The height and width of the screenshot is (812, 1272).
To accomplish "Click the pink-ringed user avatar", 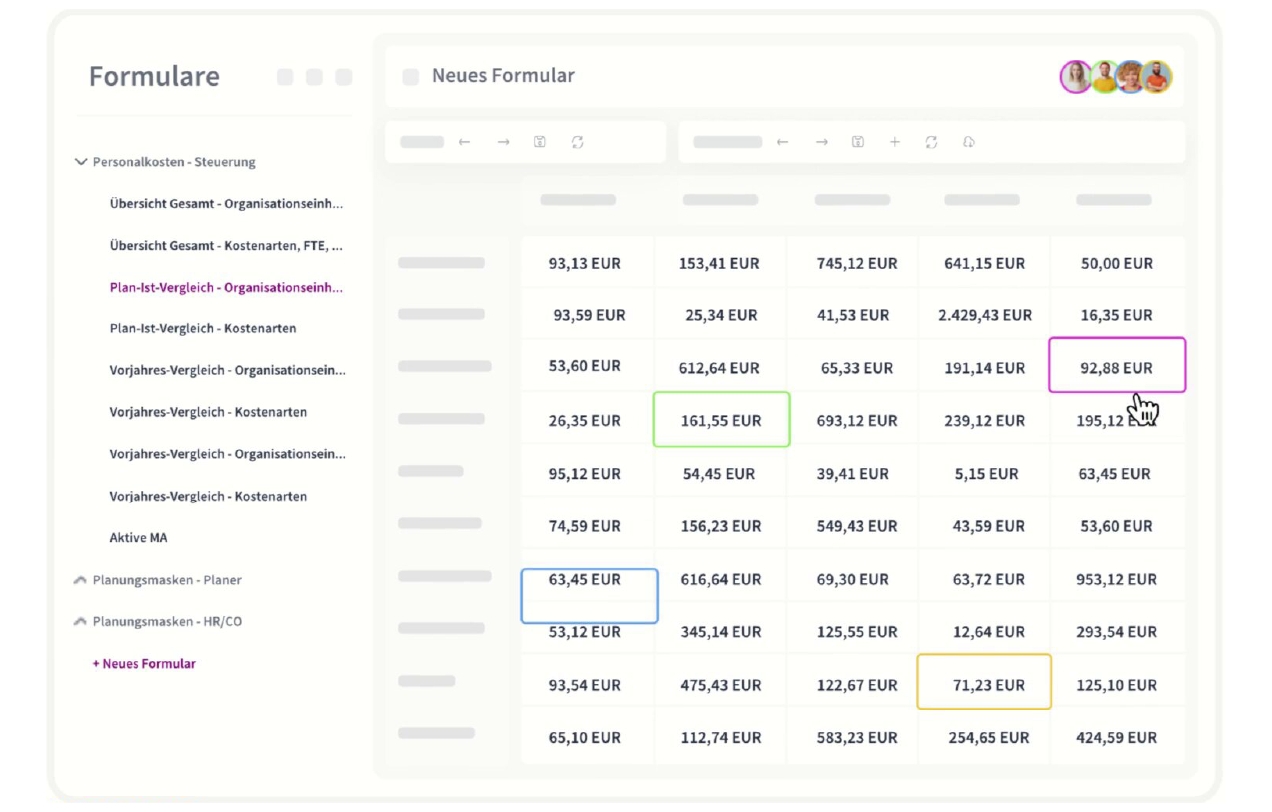I will point(1076,77).
